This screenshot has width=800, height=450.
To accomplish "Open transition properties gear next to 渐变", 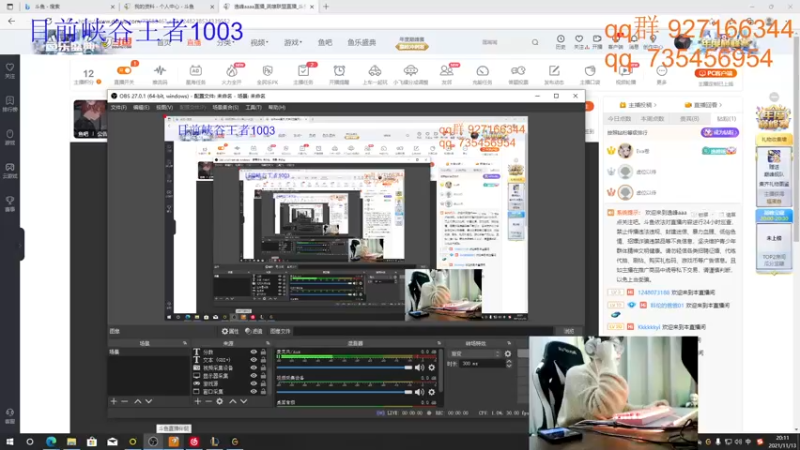I will click(508, 354).
